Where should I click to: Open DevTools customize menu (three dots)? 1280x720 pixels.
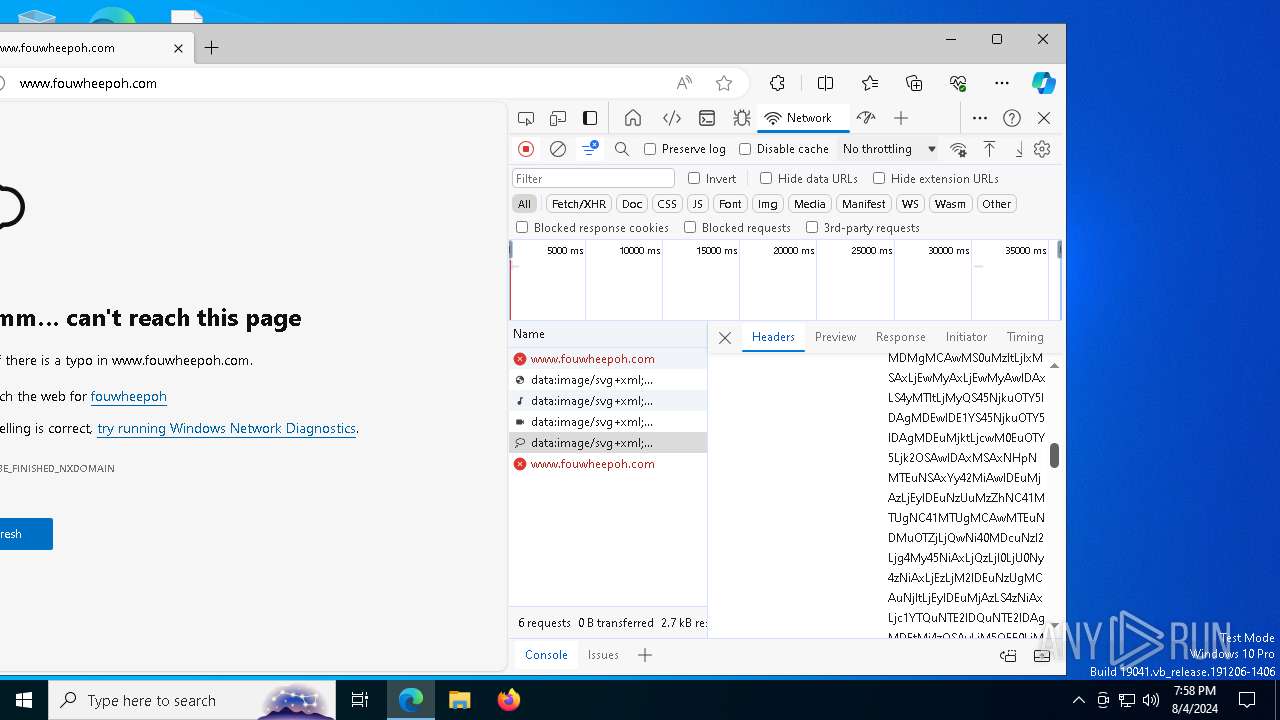(x=980, y=118)
